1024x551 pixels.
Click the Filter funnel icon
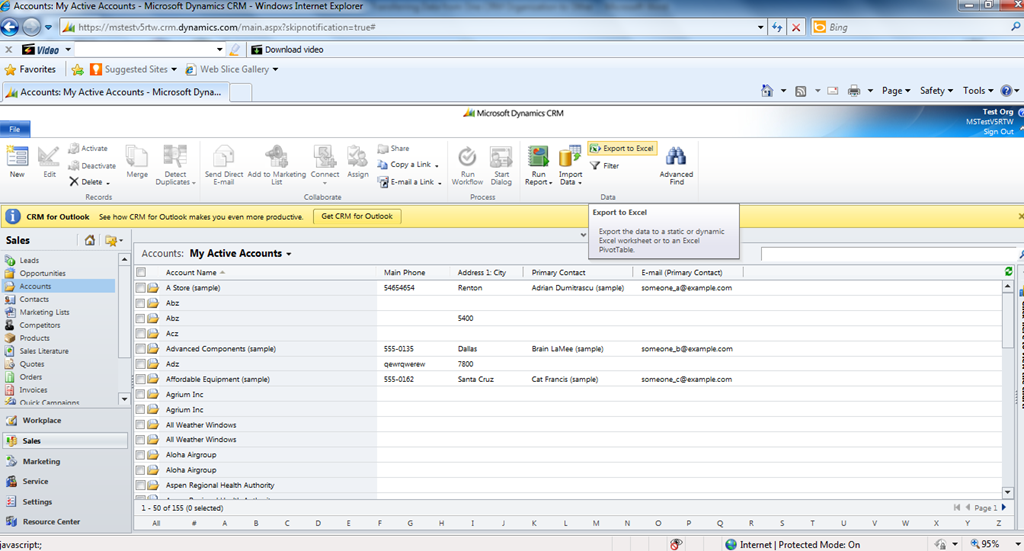coord(596,166)
